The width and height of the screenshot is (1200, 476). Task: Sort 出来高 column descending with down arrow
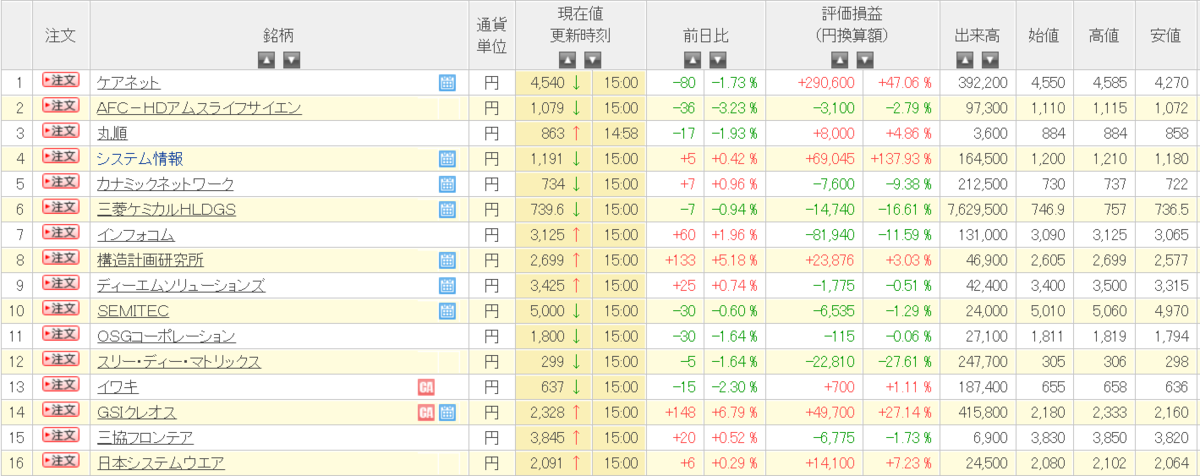(x=990, y=60)
